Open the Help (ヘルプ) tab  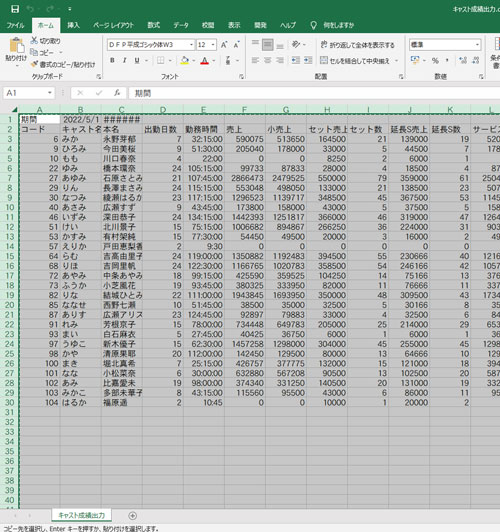[x=288, y=25]
